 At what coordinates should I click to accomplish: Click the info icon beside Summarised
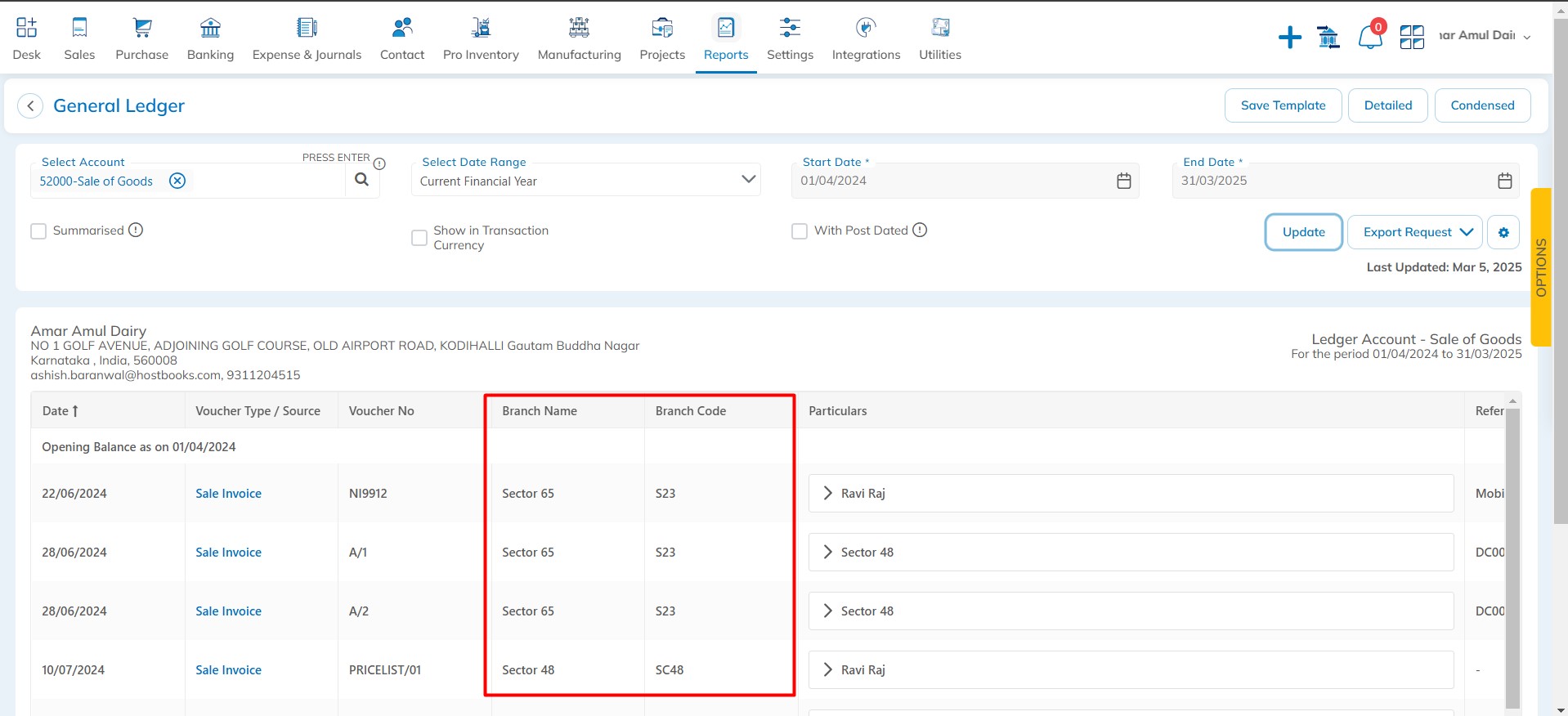tap(136, 230)
